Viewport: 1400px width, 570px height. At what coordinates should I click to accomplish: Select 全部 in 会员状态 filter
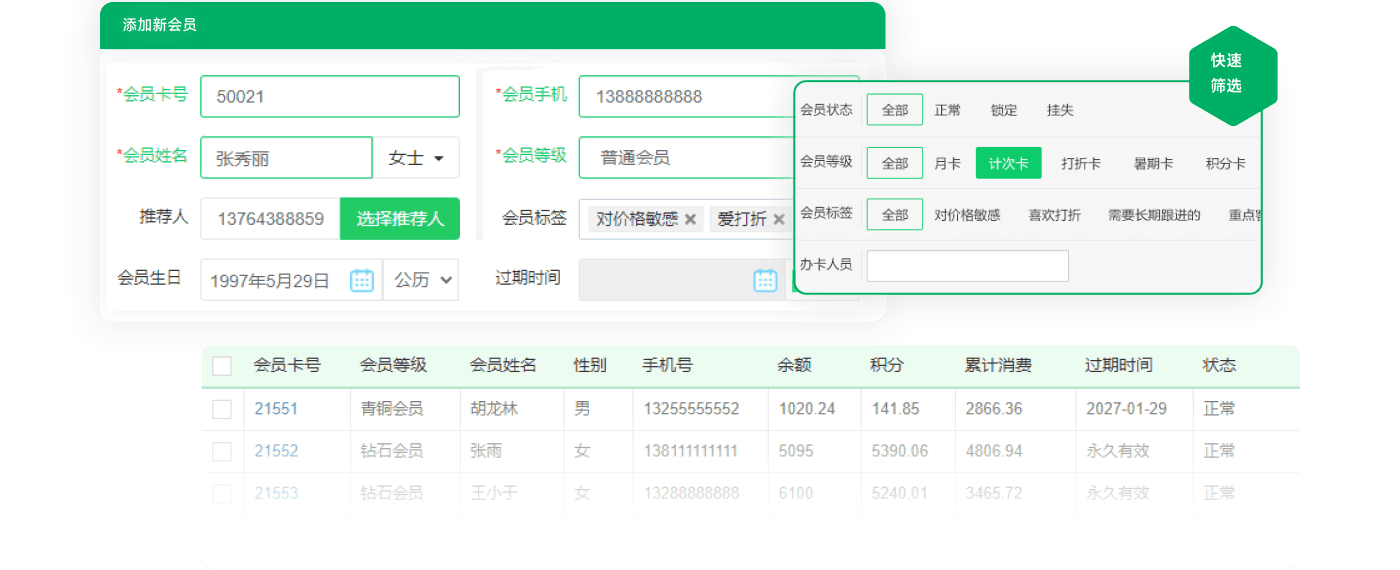(x=895, y=110)
